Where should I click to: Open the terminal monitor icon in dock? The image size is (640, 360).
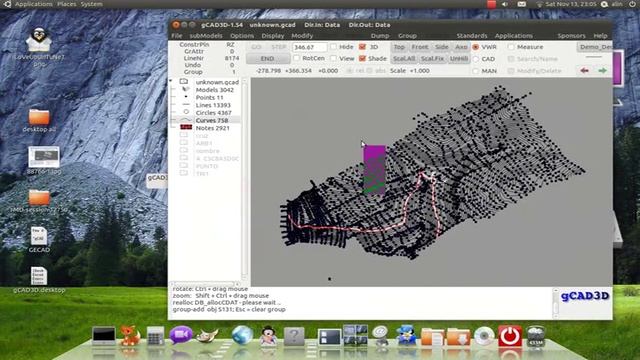(104, 336)
